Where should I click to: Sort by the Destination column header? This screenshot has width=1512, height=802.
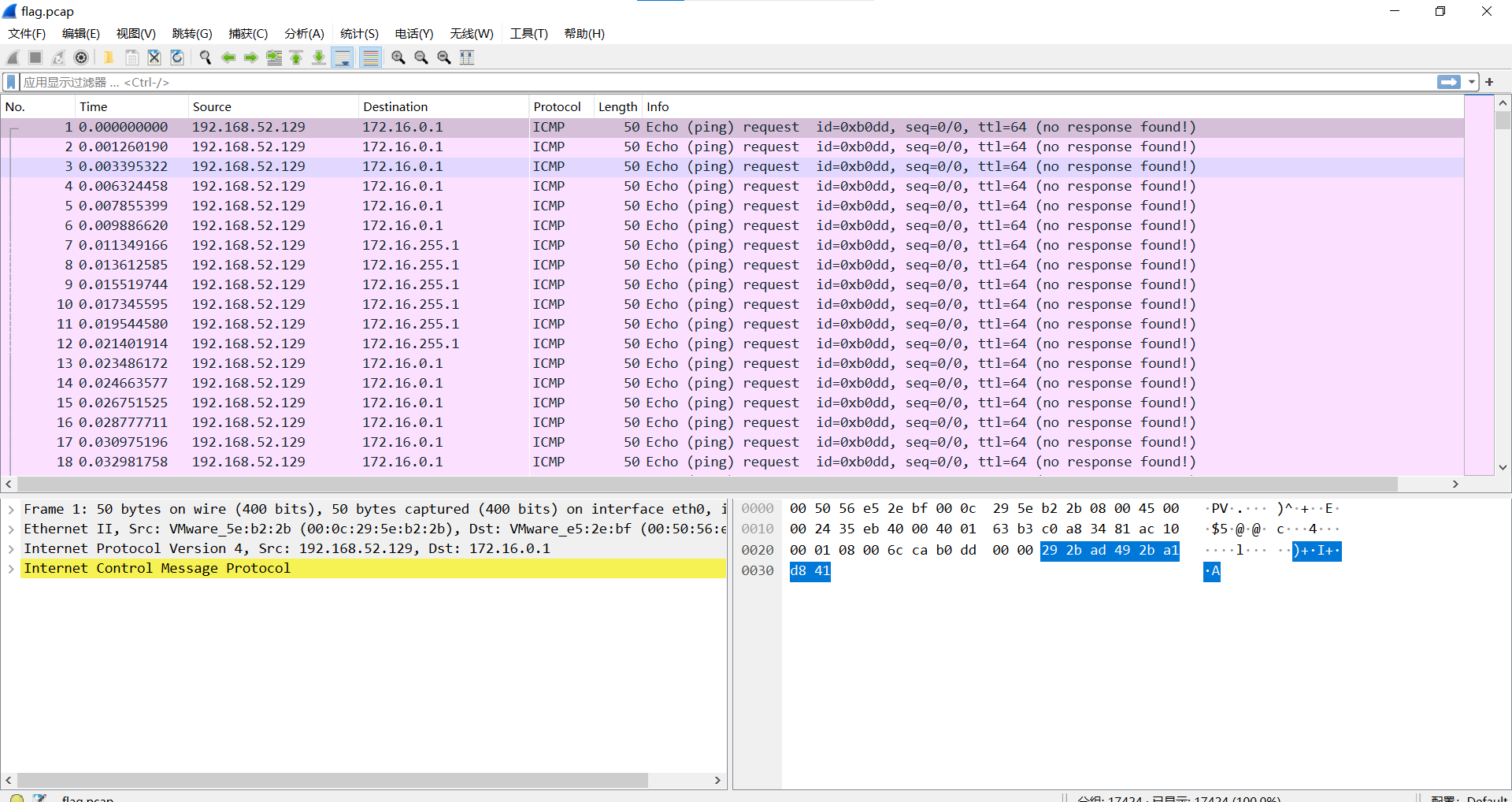[443, 106]
